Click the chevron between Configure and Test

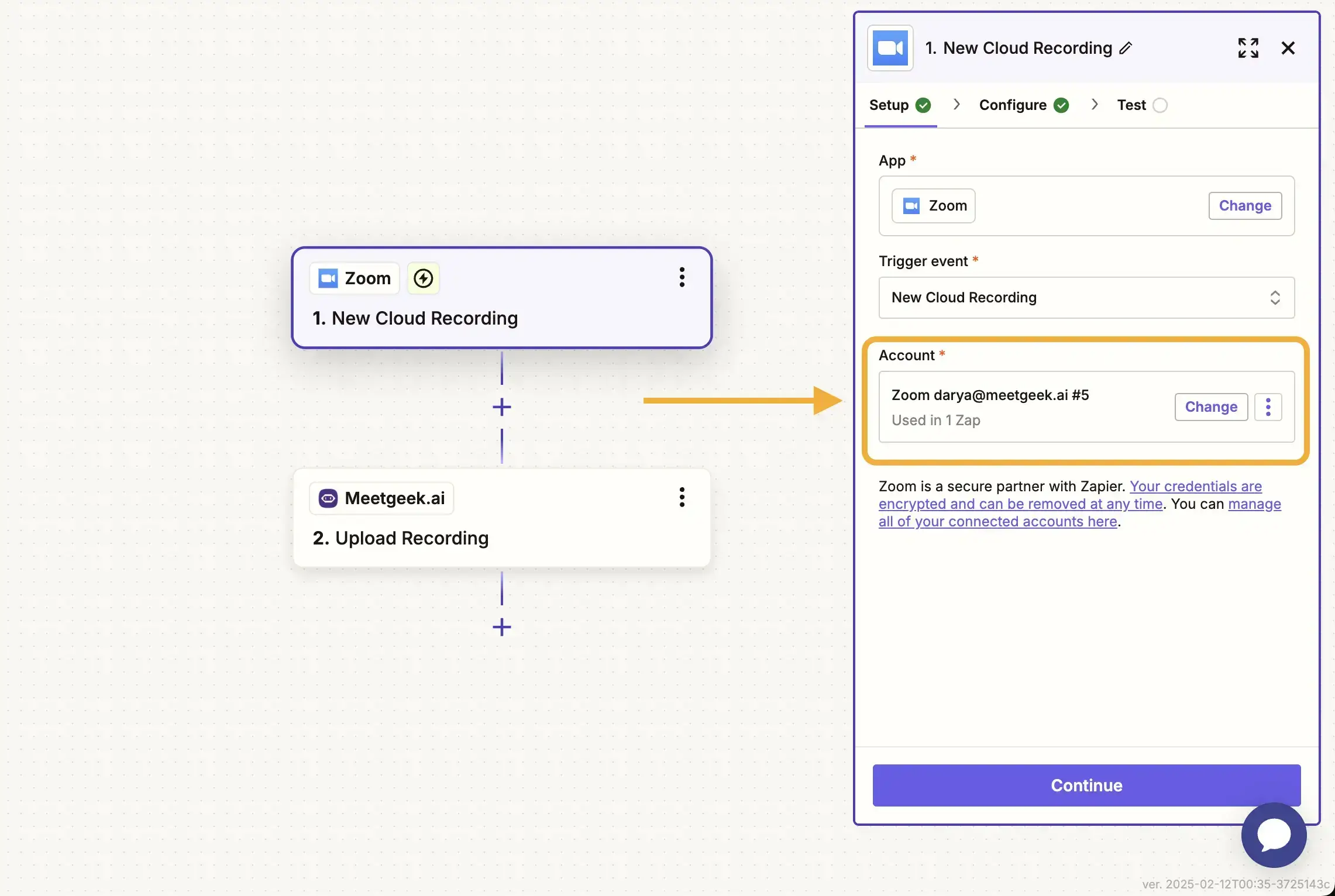(x=1095, y=105)
